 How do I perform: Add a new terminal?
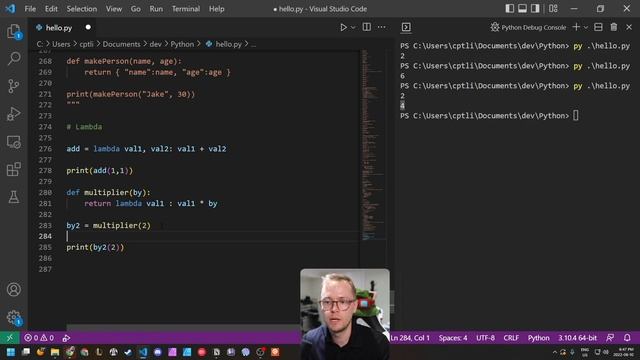(576, 27)
